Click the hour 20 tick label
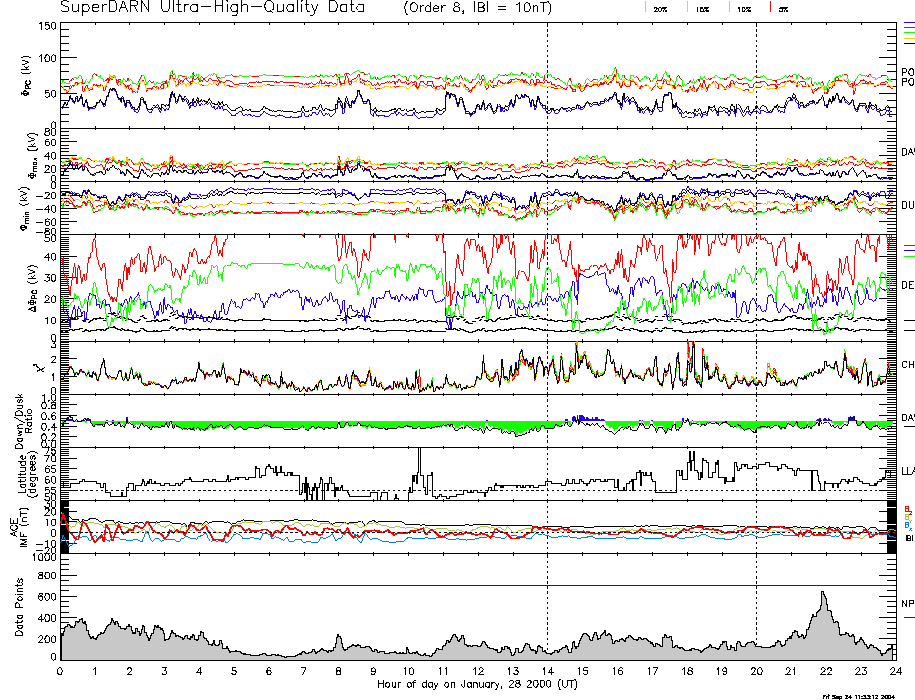 pyautogui.click(x=756, y=671)
